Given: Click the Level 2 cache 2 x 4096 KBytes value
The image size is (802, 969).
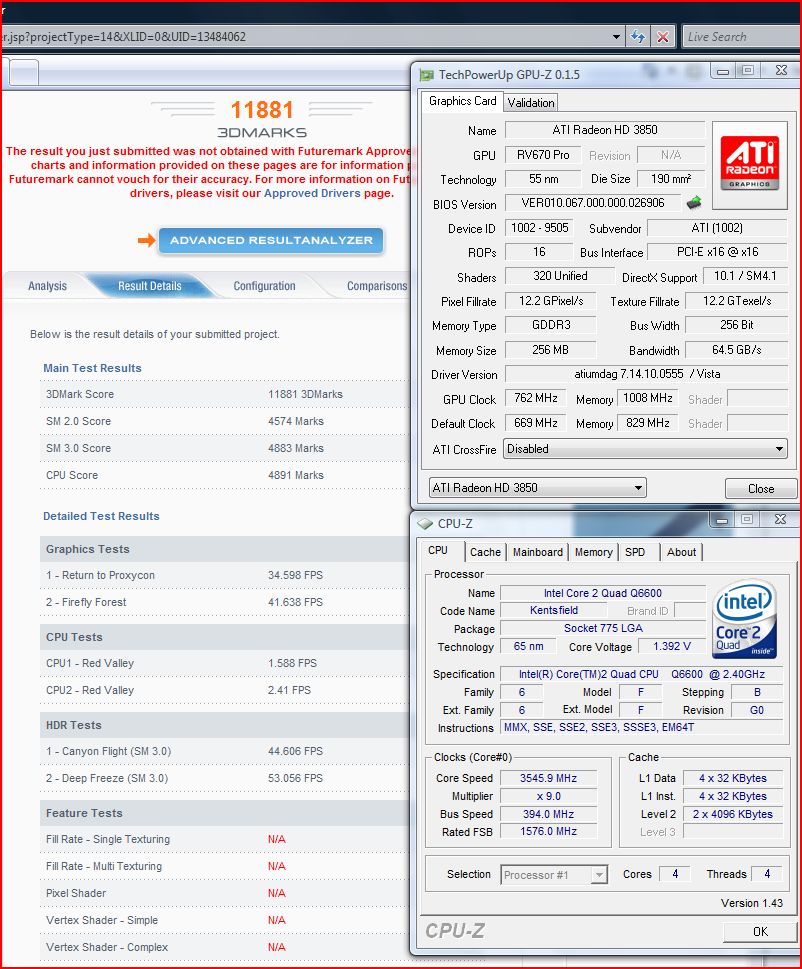Looking at the screenshot, I should 732,814.
